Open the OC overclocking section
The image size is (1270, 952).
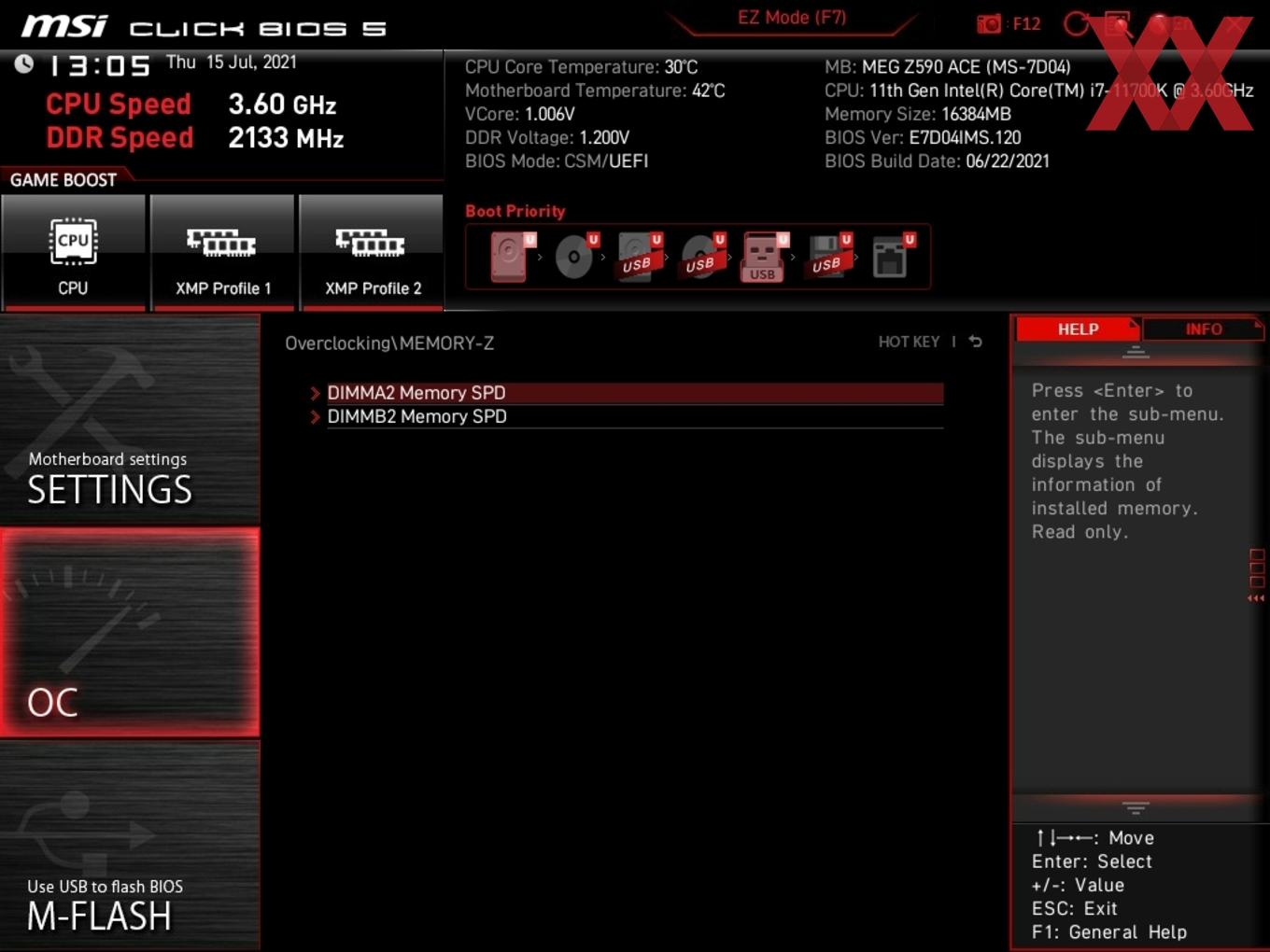coord(130,633)
